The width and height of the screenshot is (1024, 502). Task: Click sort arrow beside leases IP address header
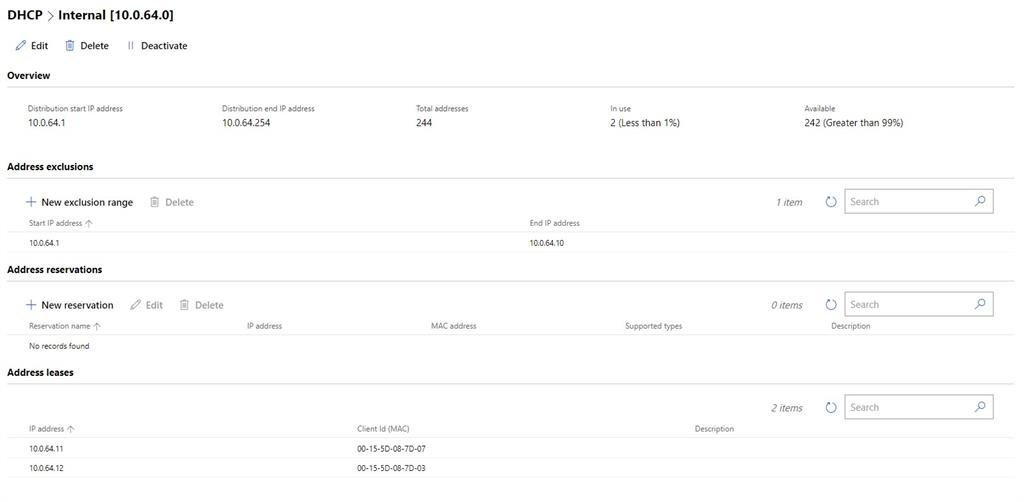(x=71, y=429)
